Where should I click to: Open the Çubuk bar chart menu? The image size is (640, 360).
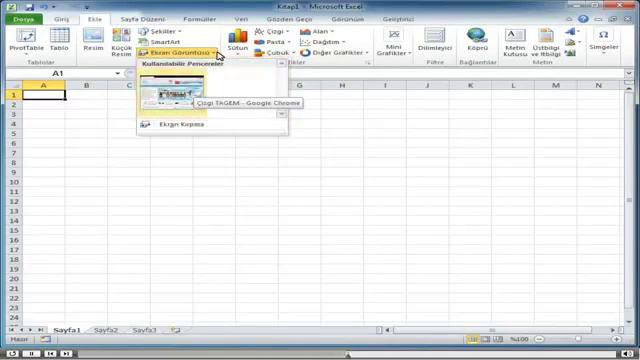274,53
